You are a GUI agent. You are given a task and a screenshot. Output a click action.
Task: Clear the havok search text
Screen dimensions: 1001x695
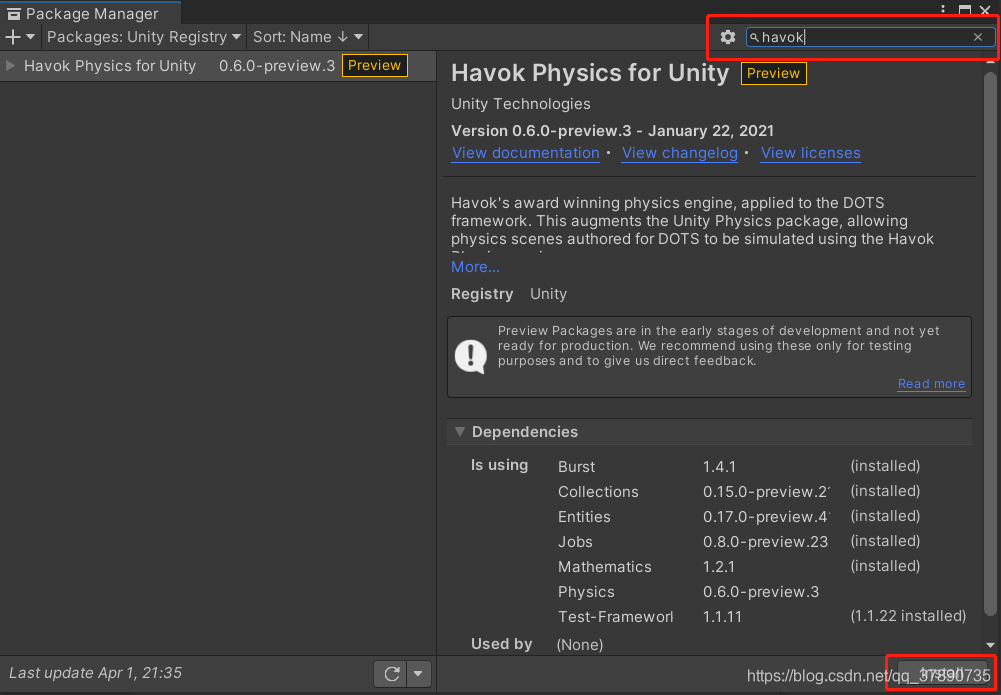(977, 37)
